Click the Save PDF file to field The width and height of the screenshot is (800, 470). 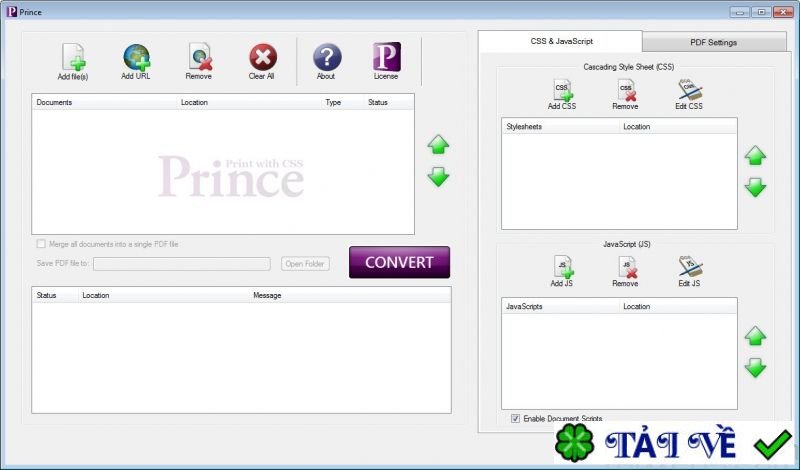tap(182, 264)
